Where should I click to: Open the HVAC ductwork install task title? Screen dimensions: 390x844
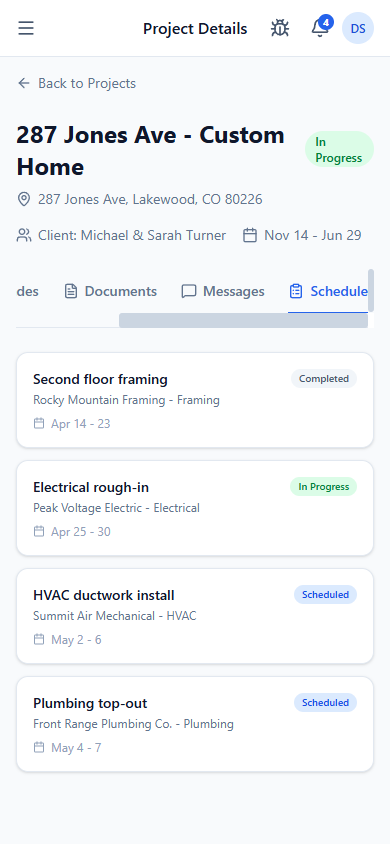[104, 596]
